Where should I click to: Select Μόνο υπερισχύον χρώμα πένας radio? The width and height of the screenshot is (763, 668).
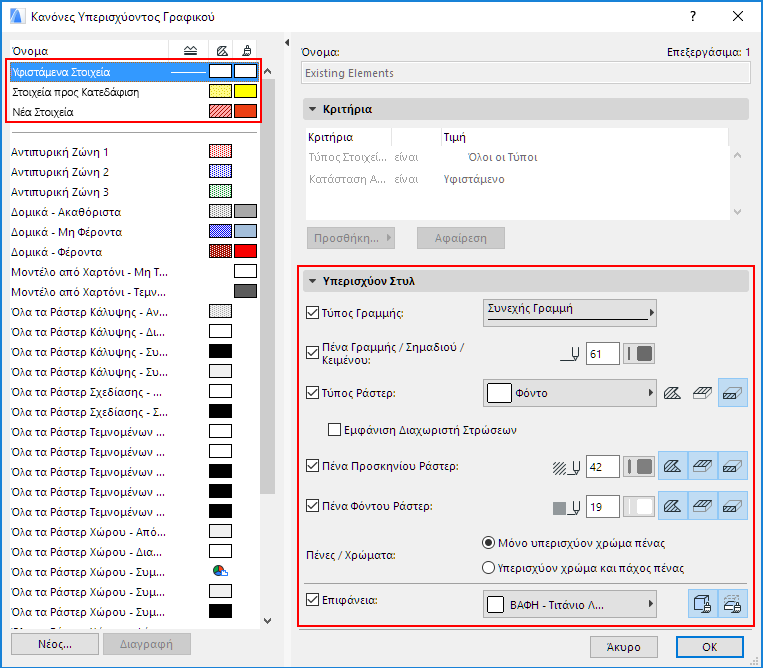tap(488, 543)
